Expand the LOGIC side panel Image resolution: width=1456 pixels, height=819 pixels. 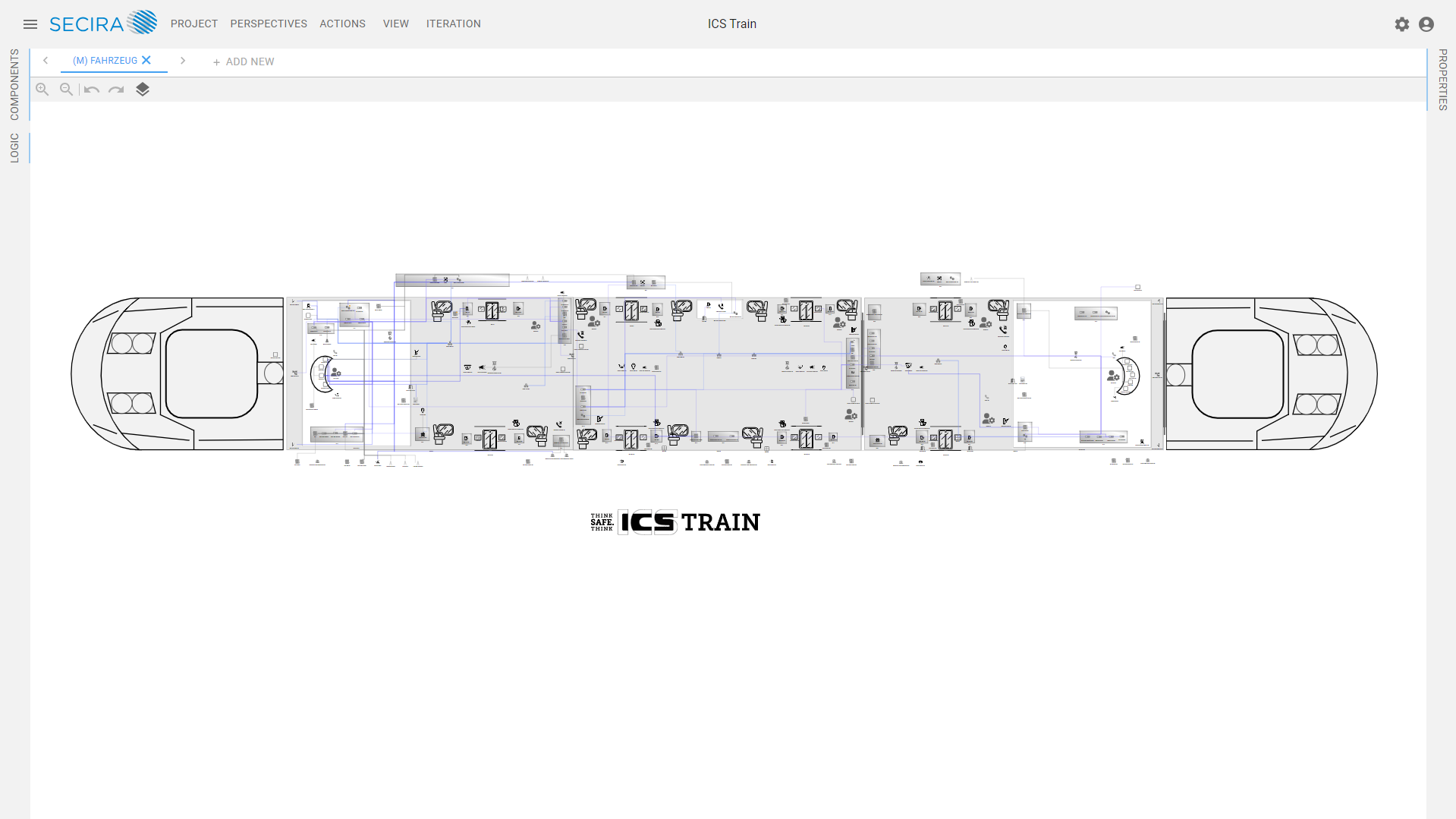tap(14, 148)
